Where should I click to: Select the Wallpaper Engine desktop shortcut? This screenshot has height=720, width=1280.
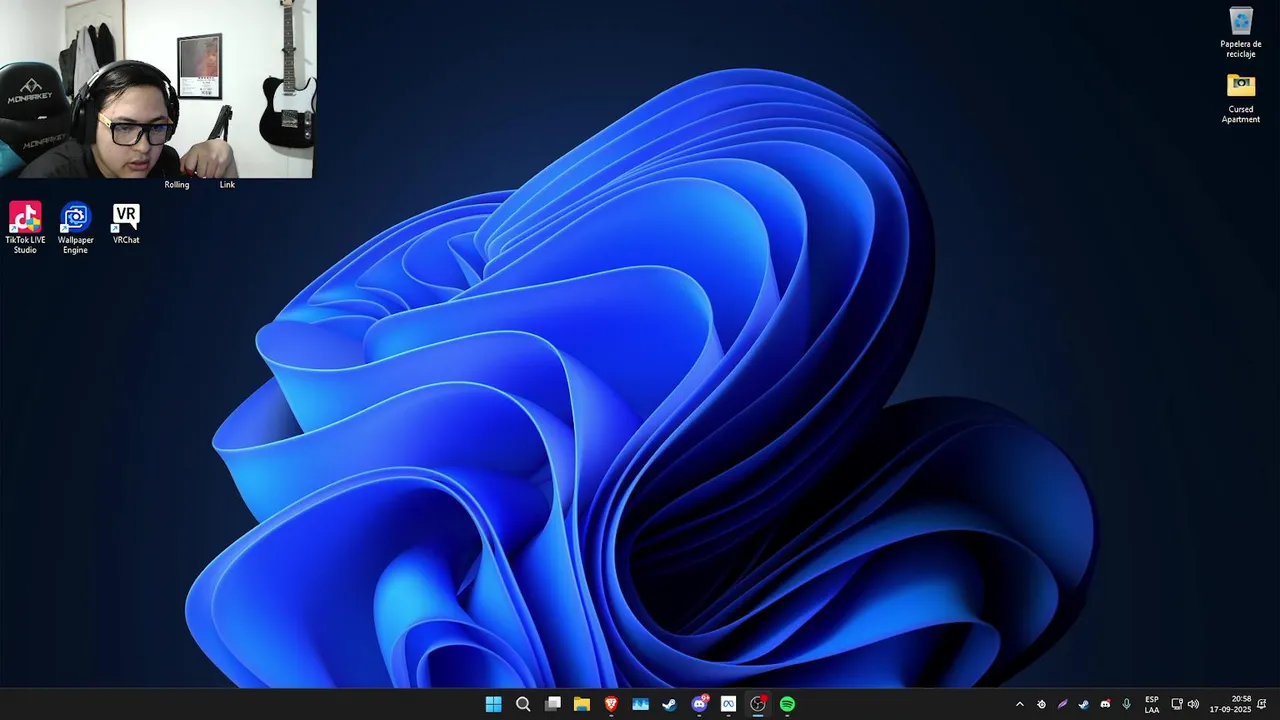coord(76,228)
